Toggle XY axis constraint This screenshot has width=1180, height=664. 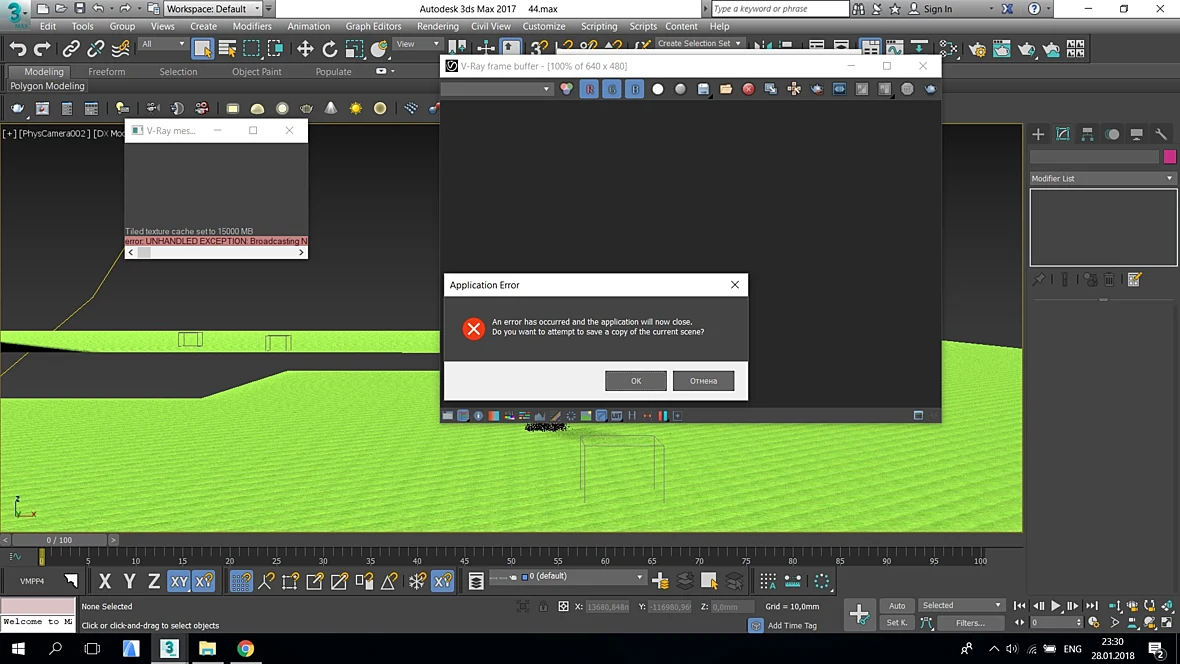[x=179, y=581]
